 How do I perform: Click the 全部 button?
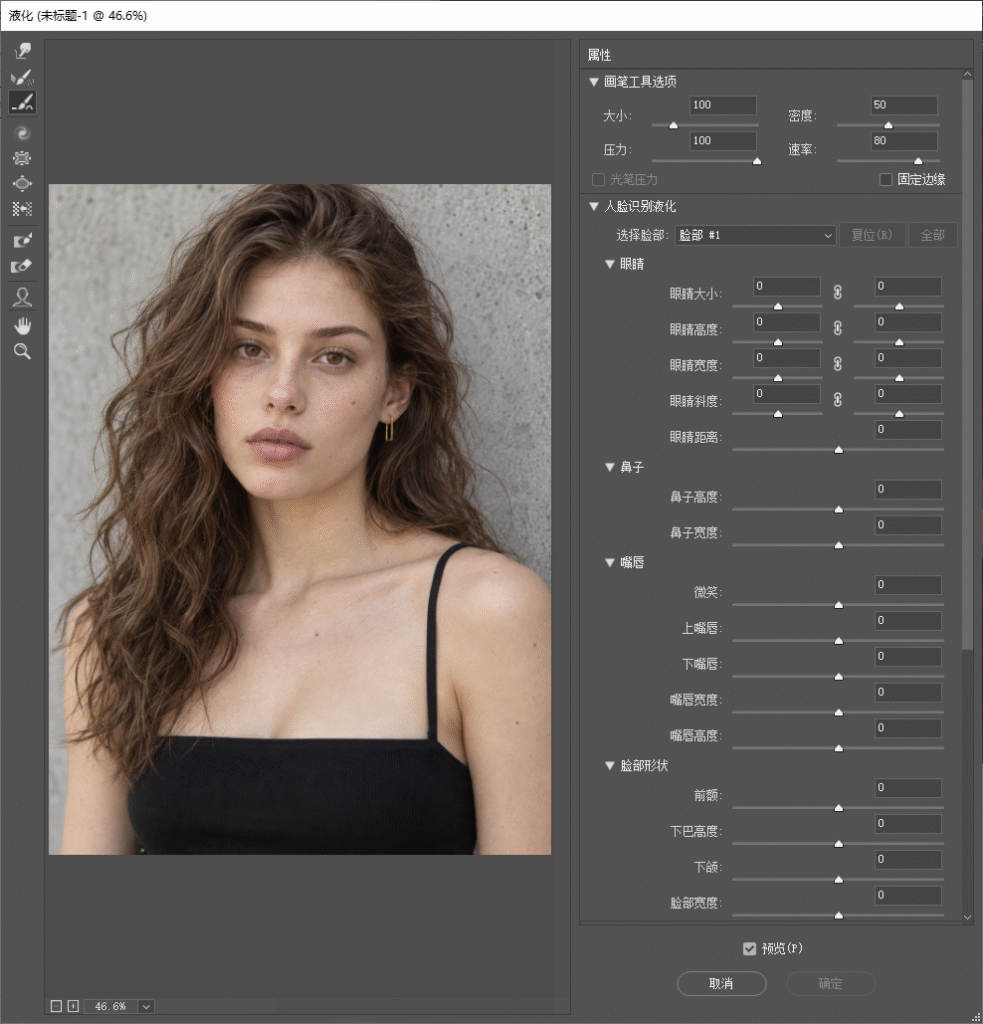[x=933, y=235]
